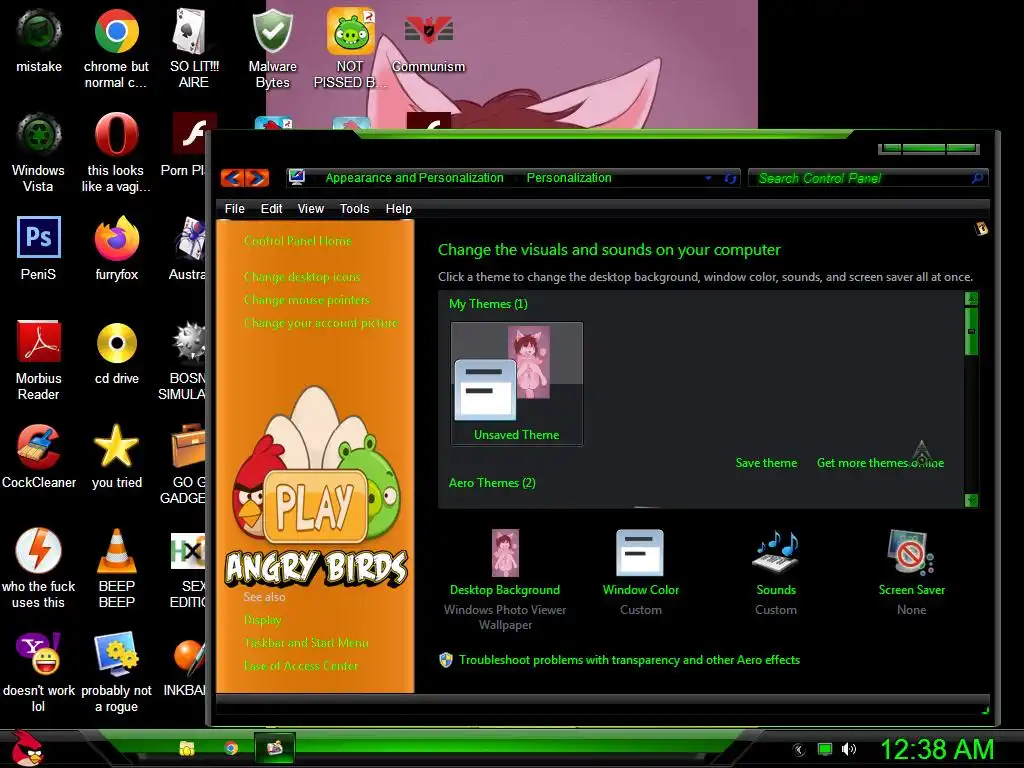Open the Yahoo 'doesn't work lol' icon

tap(39, 672)
